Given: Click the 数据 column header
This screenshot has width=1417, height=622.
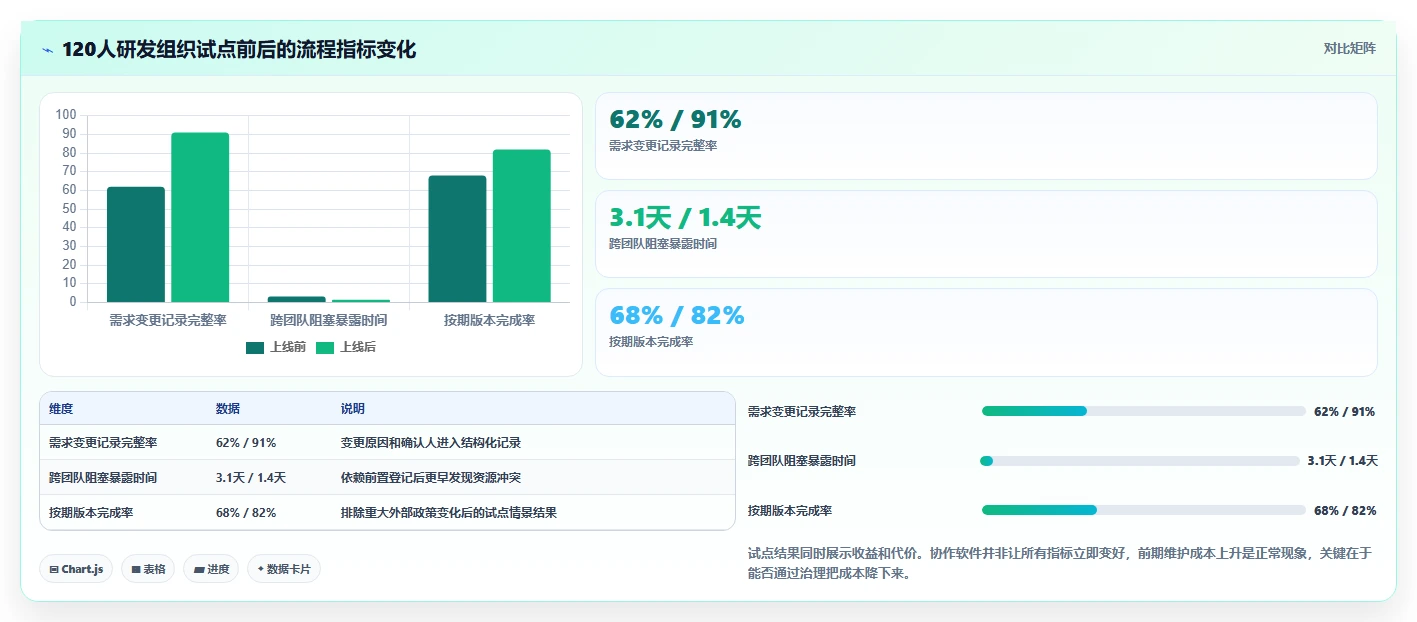Looking at the screenshot, I should (x=228, y=409).
